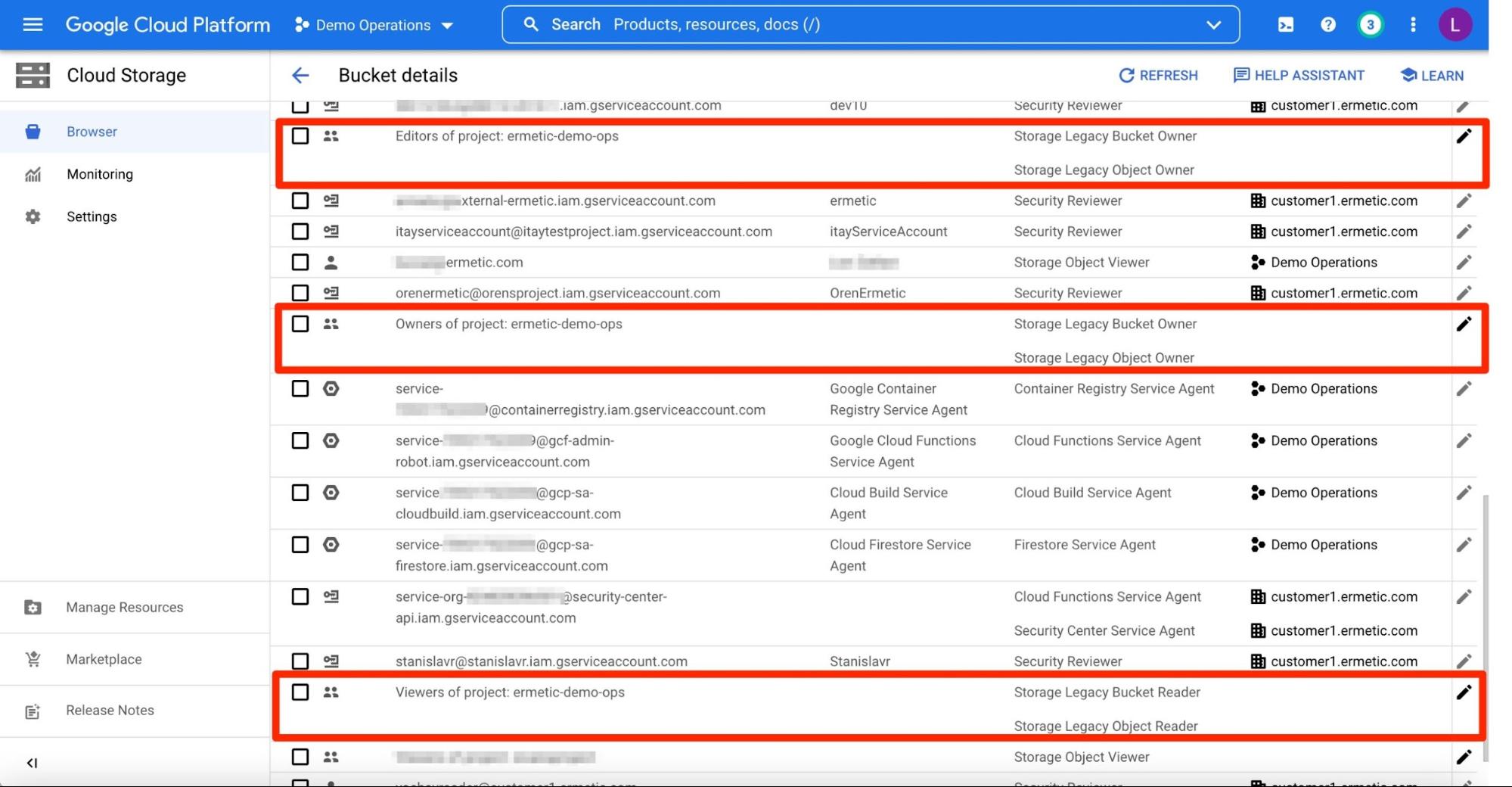Click the vertical scrollbar of the permissions list
The width and height of the screenshot is (1512, 787).
tap(1486, 628)
